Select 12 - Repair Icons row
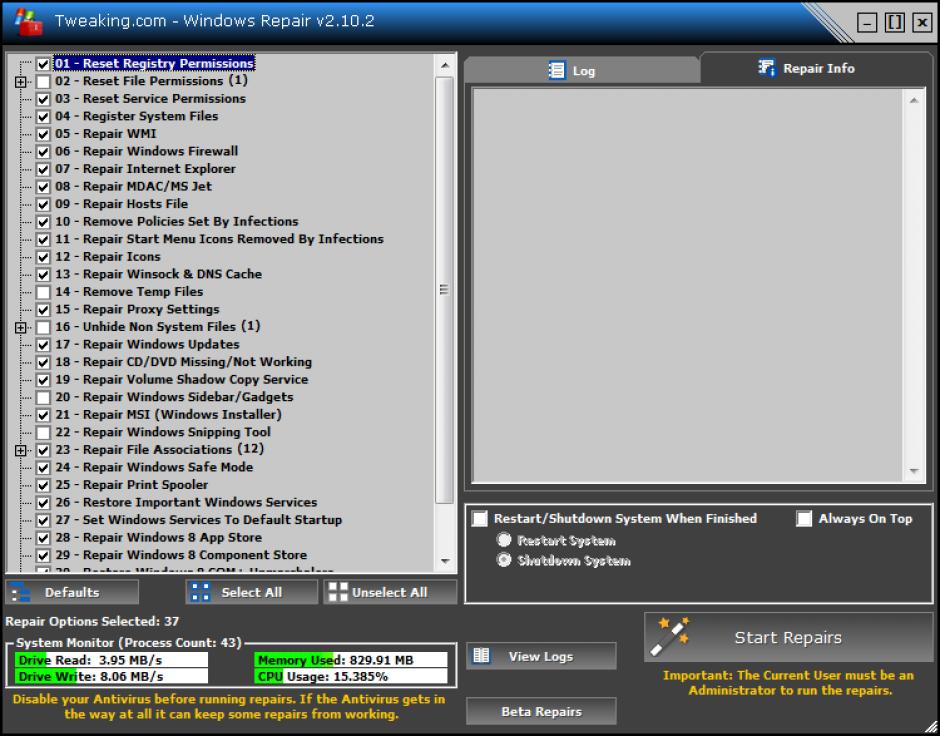The width and height of the screenshot is (940, 736). coord(108,257)
